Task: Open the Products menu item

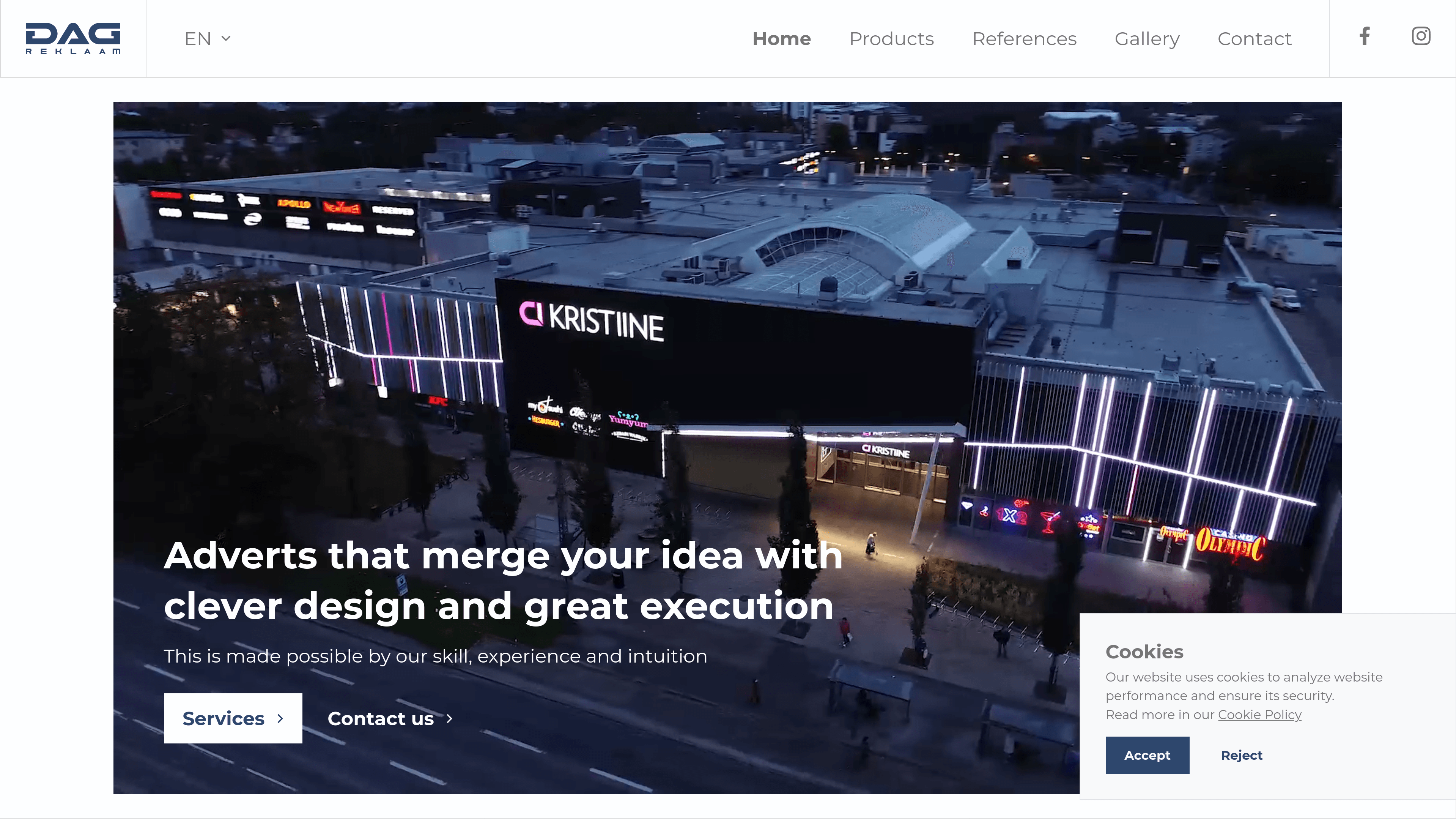Action: (891, 38)
